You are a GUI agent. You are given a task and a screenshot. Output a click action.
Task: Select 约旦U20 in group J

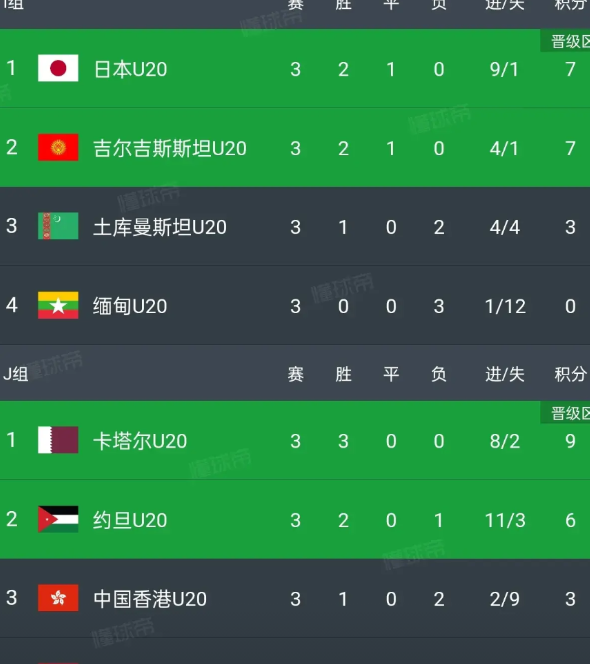pos(130,520)
